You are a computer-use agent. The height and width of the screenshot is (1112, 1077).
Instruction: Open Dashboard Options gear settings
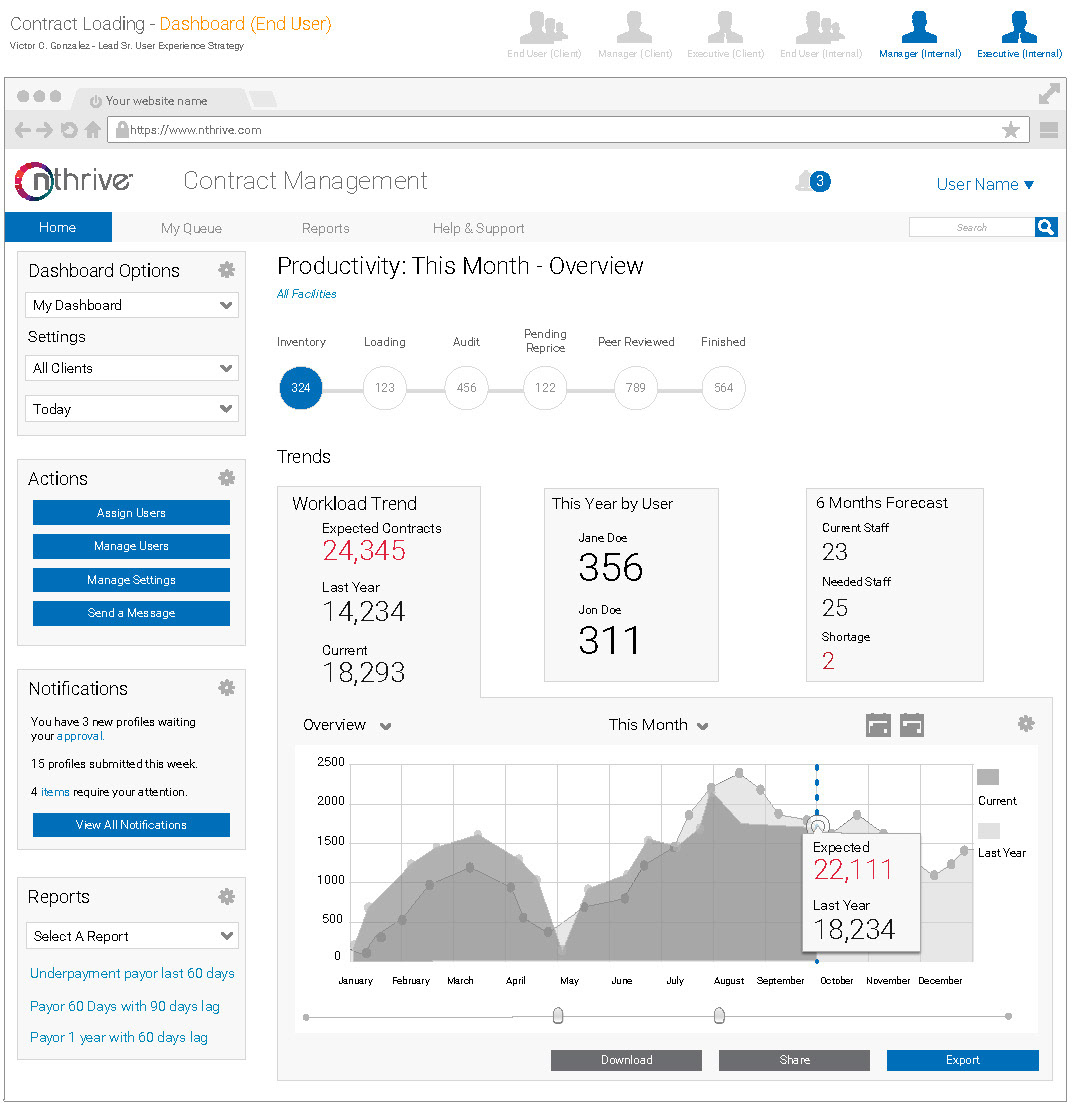click(227, 270)
